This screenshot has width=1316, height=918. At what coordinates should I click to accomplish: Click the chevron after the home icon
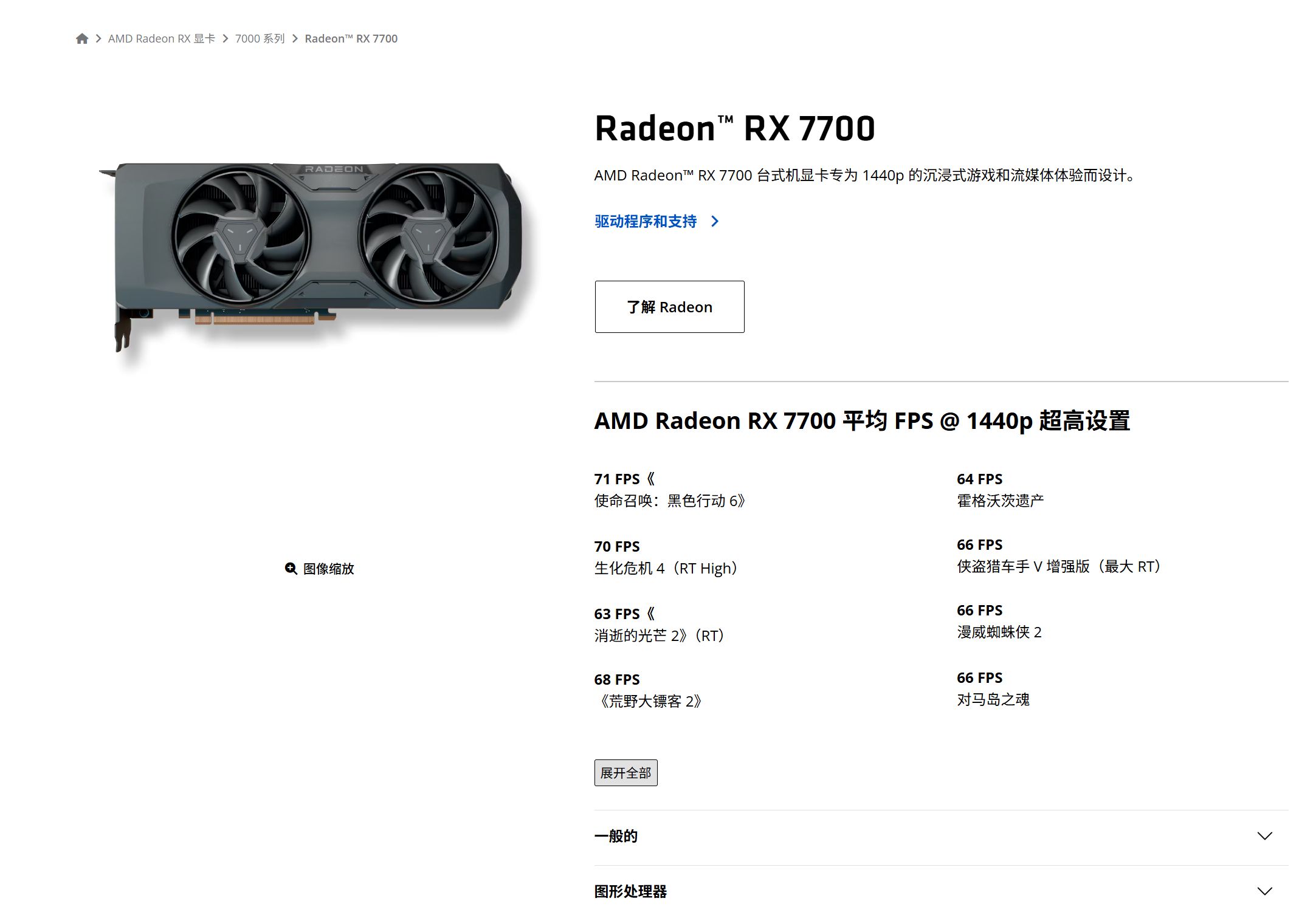coord(98,39)
